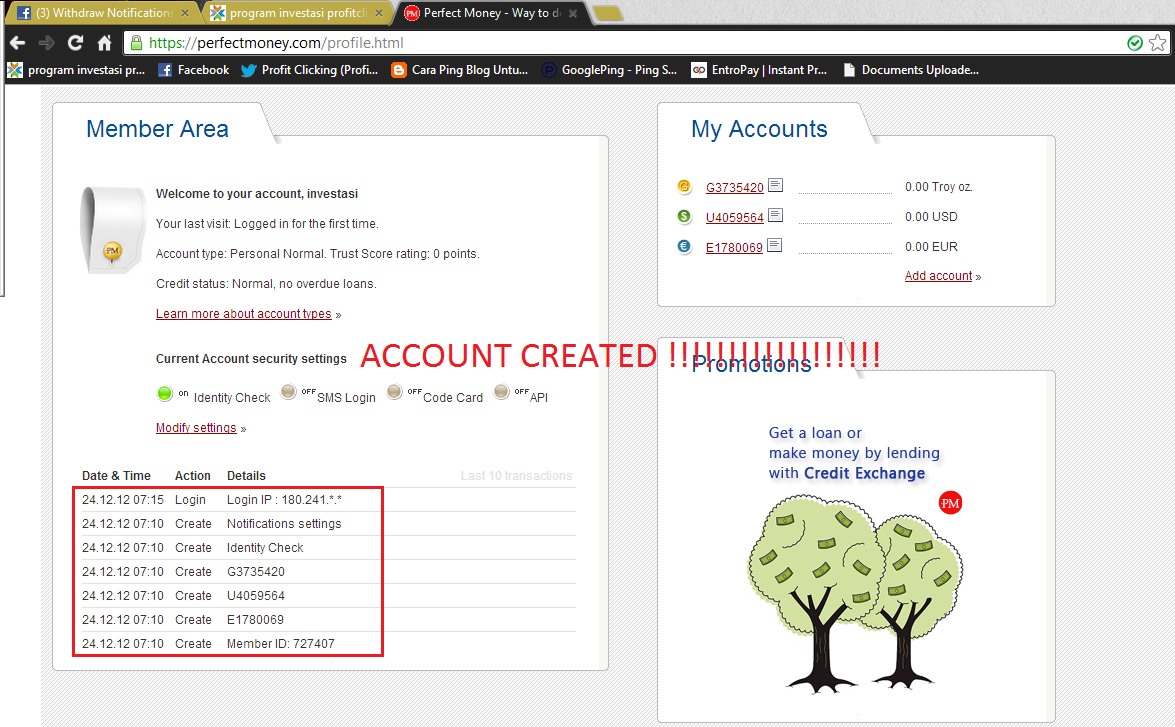This screenshot has height=727, width=1175.
Task: Click the green padlock in address bar
Action: (x=136, y=43)
